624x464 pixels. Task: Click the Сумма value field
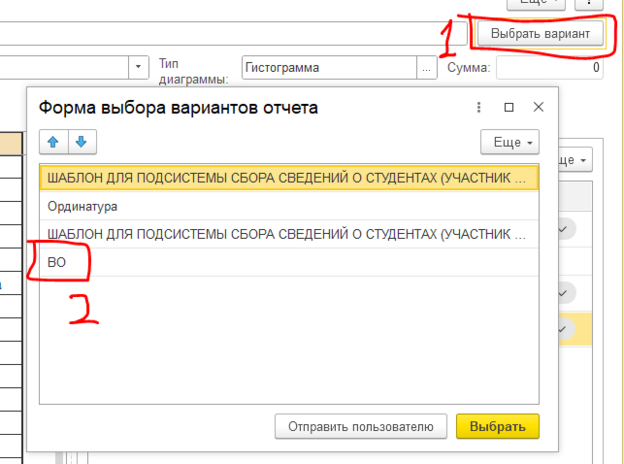[x=549, y=68]
